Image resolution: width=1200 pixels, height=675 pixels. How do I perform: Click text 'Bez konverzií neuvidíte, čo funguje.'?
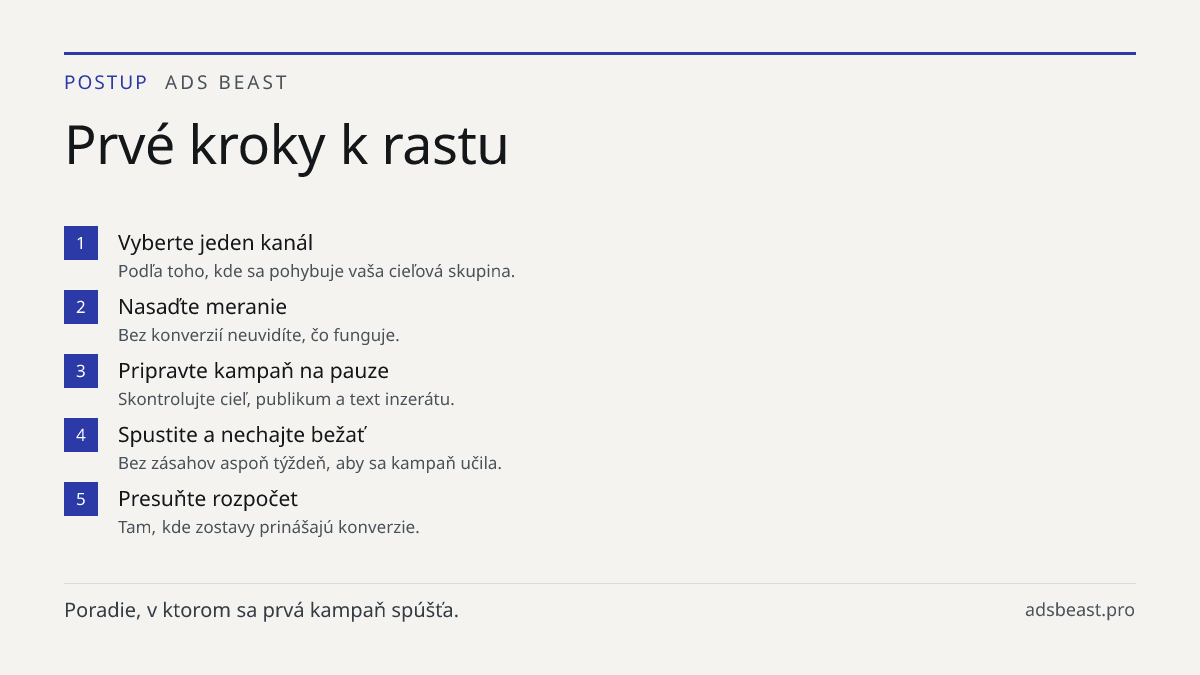(x=258, y=335)
